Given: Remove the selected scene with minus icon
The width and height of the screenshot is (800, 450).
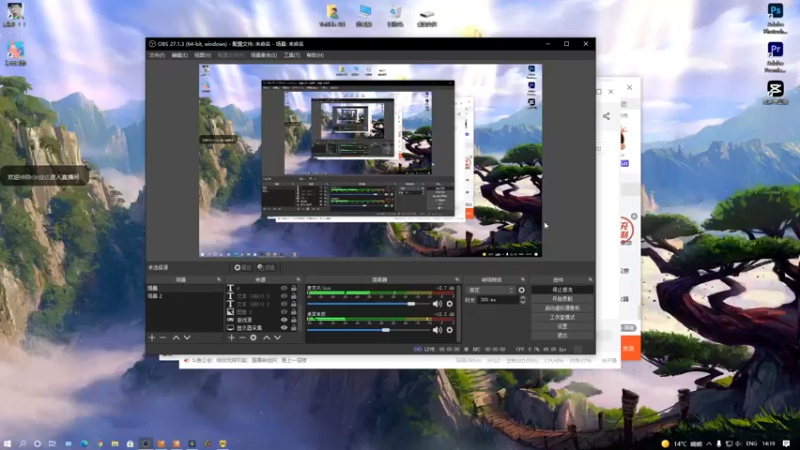Looking at the screenshot, I should tap(163, 338).
